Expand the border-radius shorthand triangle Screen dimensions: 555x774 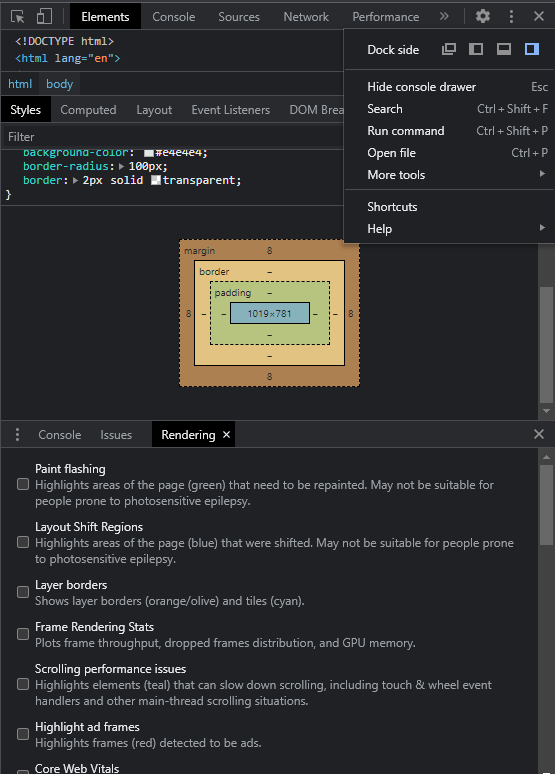tap(121, 166)
